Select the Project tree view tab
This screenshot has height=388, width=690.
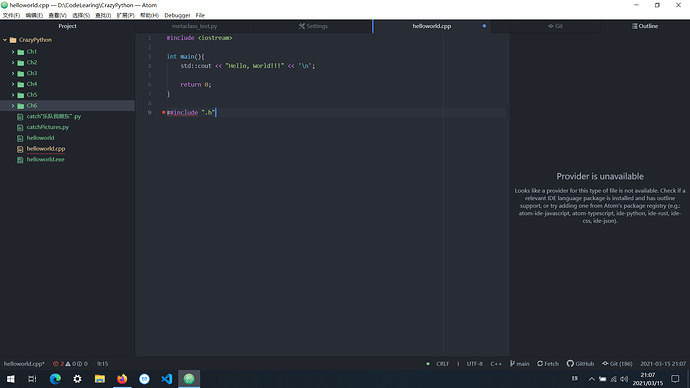pos(67,26)
